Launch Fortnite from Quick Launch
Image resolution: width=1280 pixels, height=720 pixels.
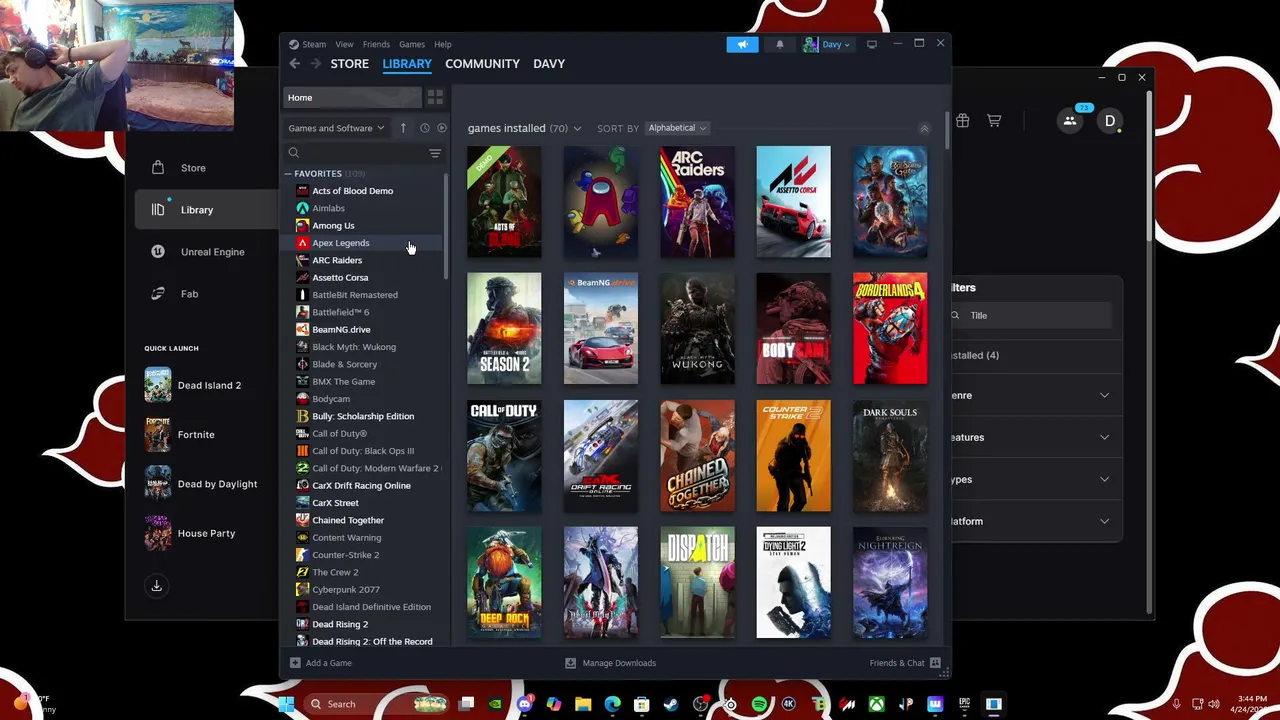195,435
